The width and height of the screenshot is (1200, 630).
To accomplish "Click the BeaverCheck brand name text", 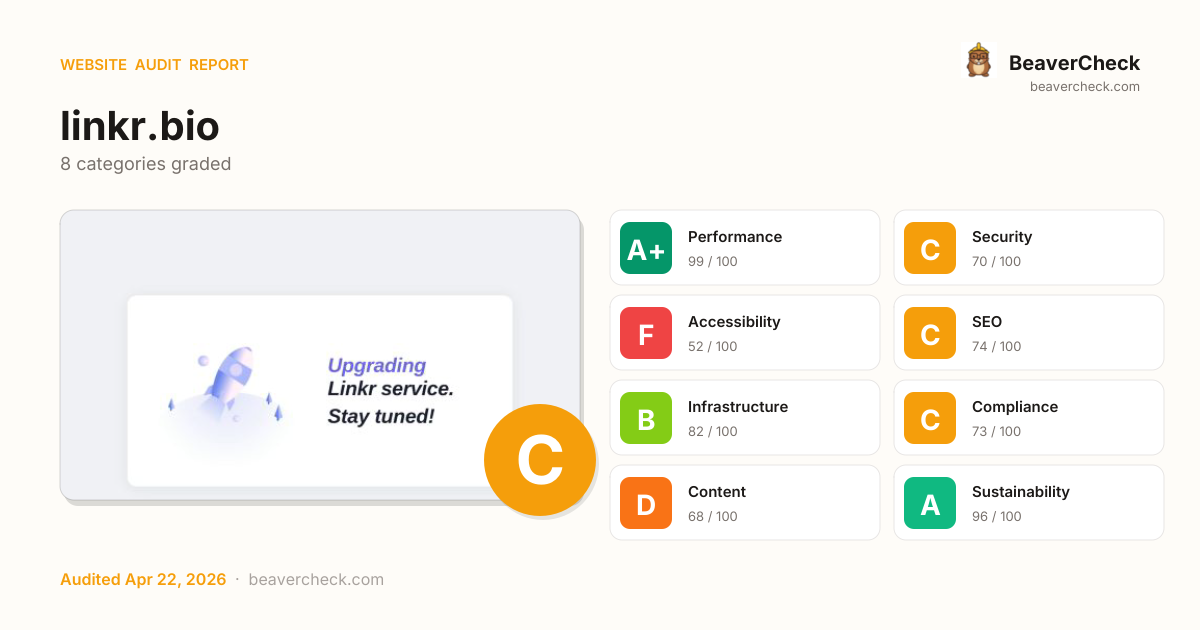I will (x=1074, y=63).
